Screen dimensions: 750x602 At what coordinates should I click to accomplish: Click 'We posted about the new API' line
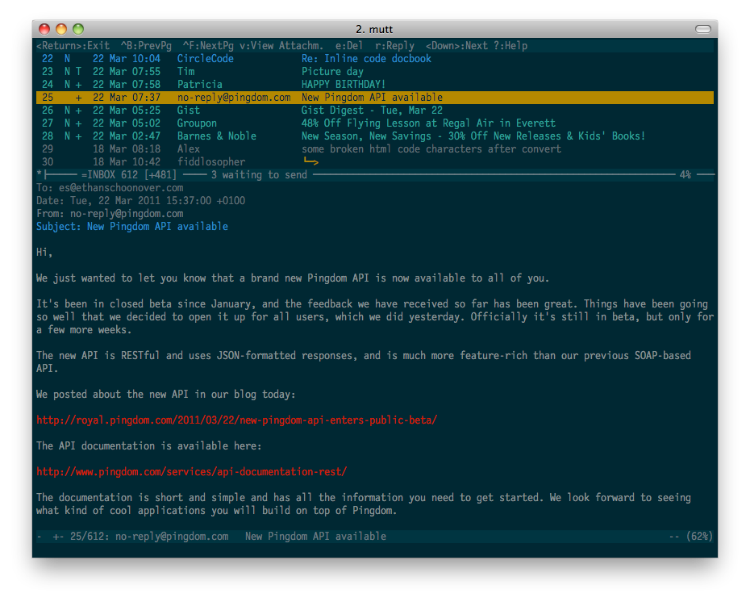click(x=166, y=394)
